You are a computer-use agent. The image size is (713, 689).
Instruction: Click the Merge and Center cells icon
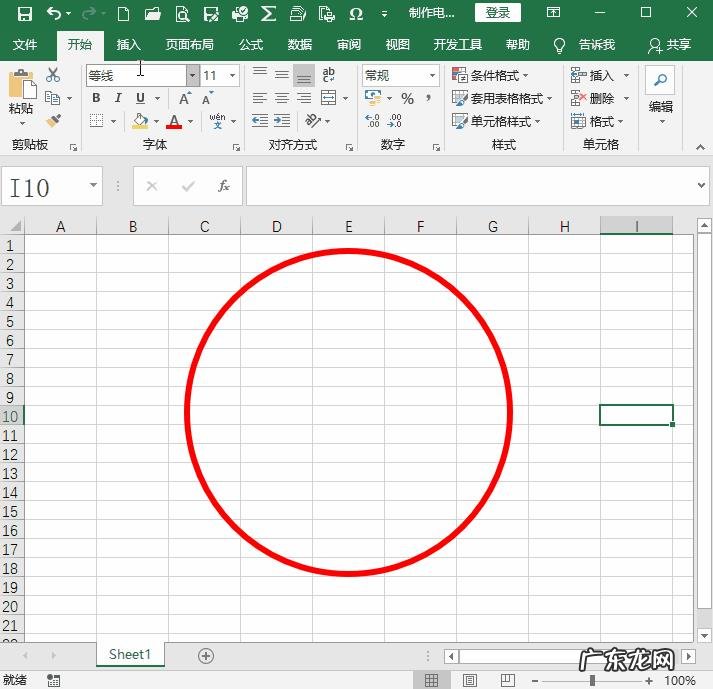point(331,98)
